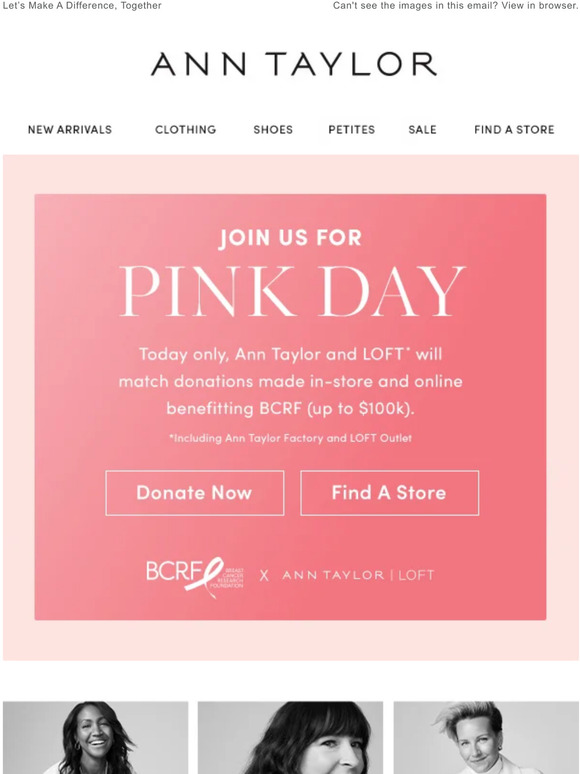This screenshot has height=774, width=580.
Task: Click the Pink Day headline banner
Action: [292, 291]
